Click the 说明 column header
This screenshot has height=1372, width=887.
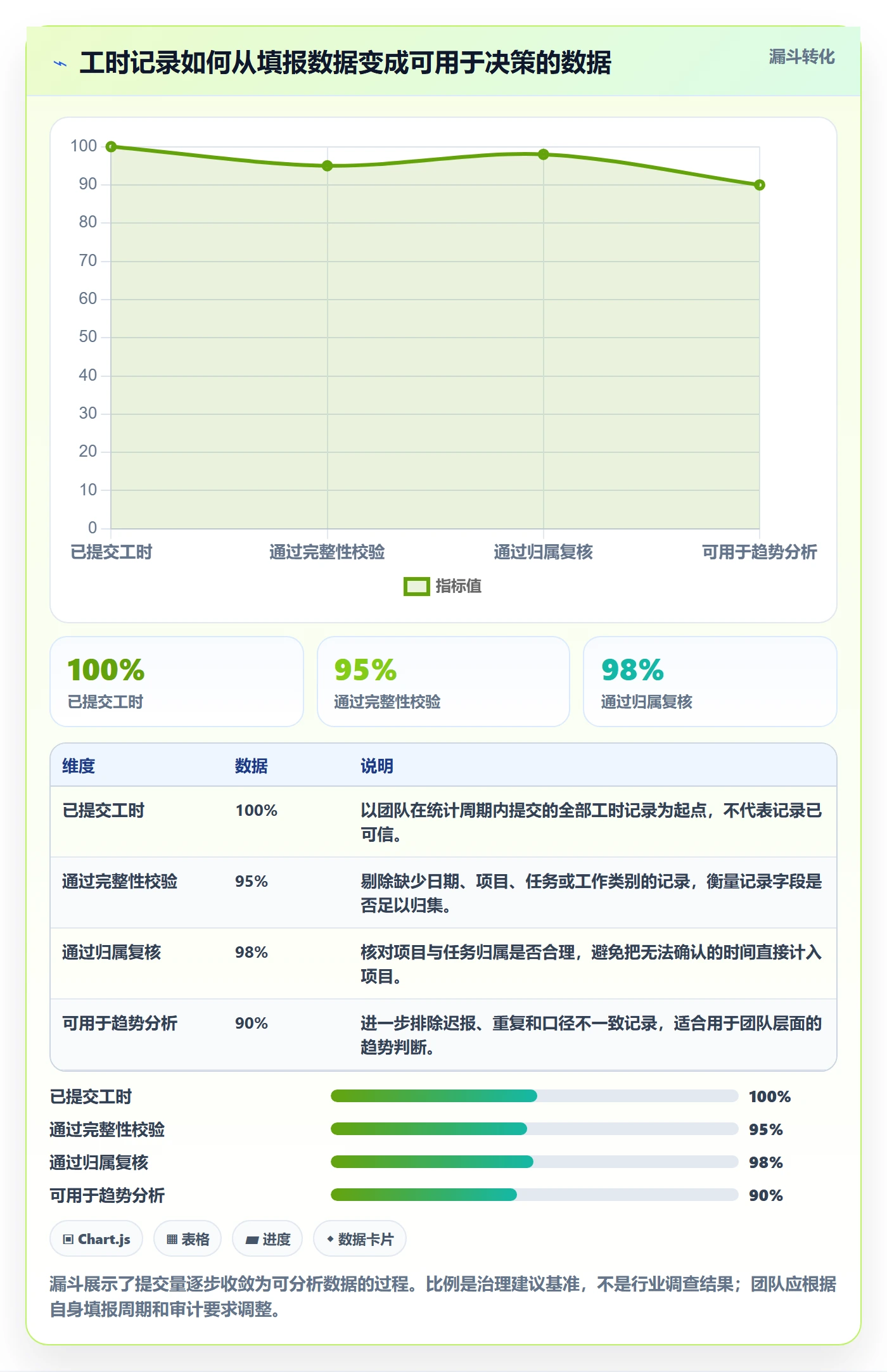pos(377,766)
